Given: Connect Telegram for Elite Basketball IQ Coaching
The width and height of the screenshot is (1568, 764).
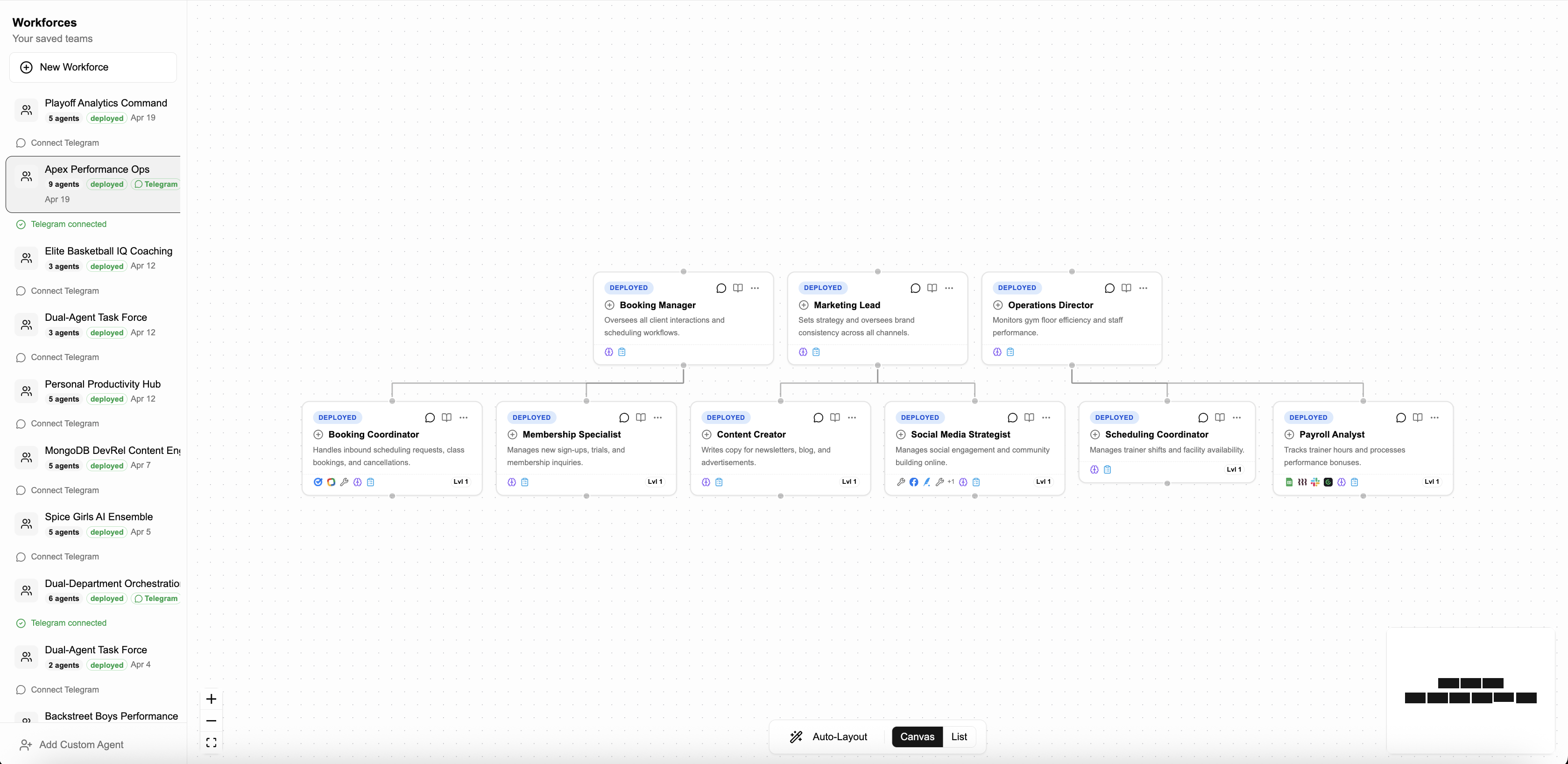Looking at the screenshot, I should coord(64,291).
